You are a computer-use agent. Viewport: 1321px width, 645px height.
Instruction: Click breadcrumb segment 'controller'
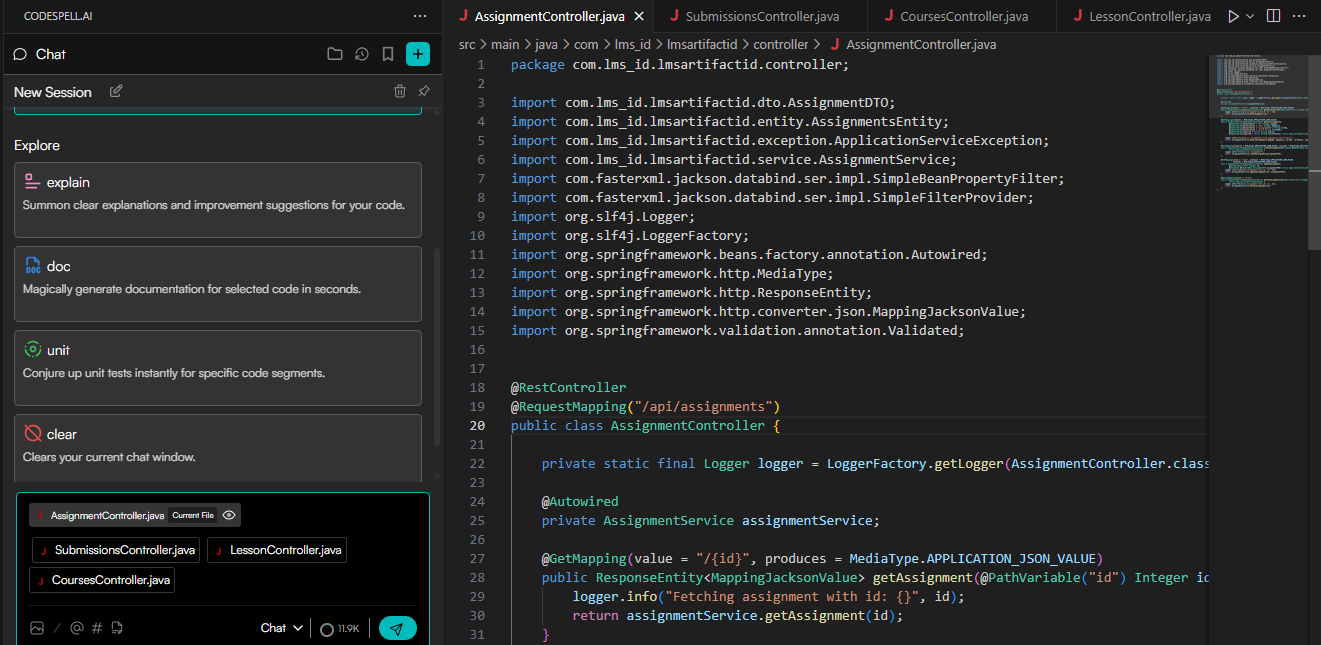point(781,44)
